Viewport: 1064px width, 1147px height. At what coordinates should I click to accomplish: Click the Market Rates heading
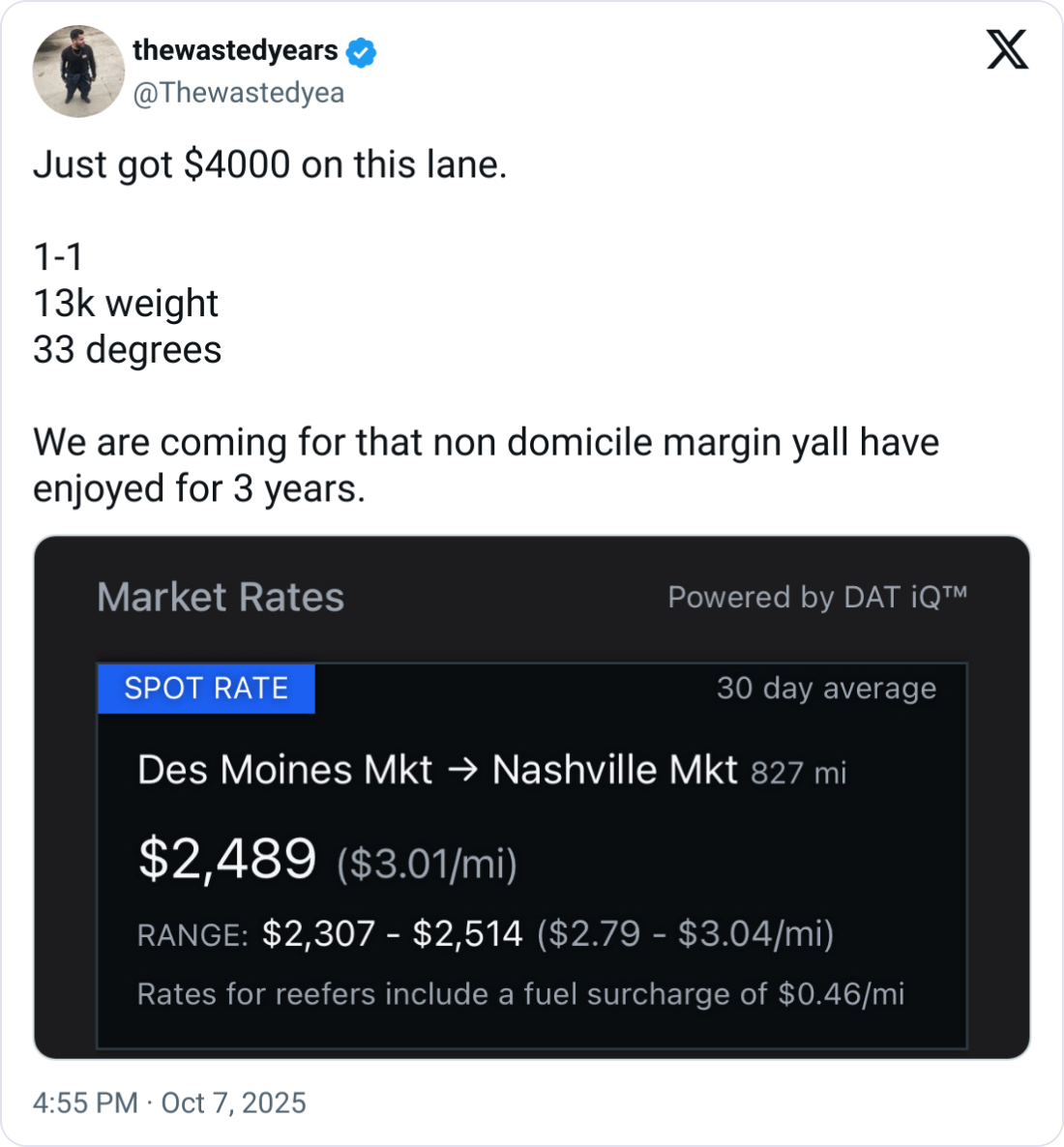click(x=221, y=597)
